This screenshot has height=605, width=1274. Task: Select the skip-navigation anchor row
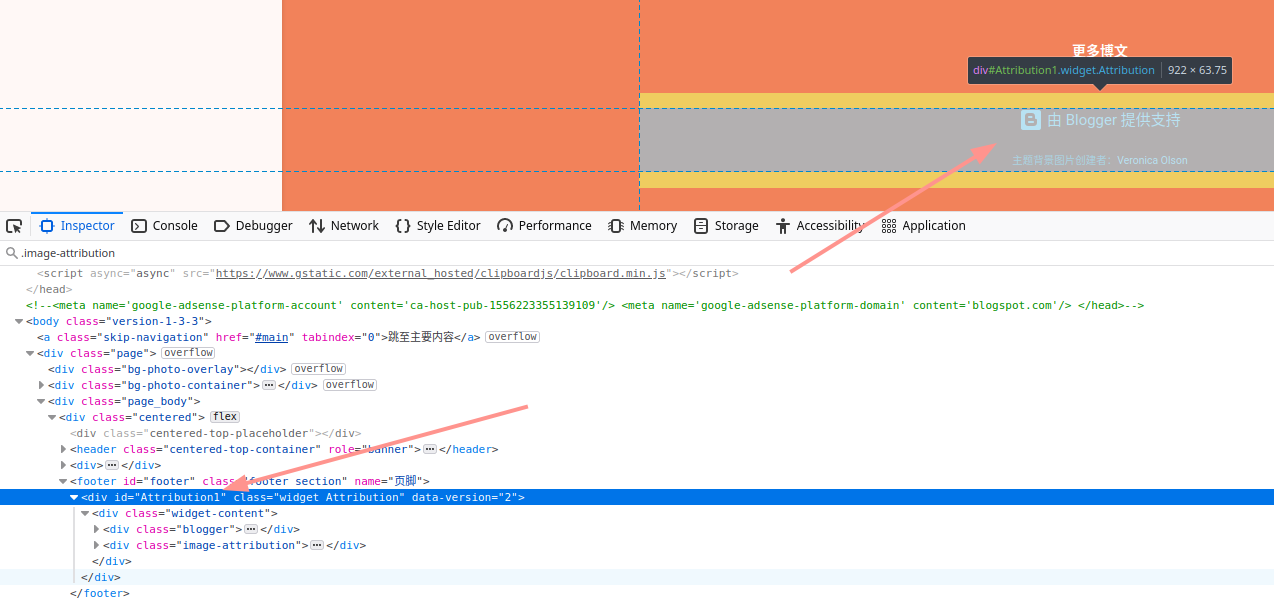point(637,337)
